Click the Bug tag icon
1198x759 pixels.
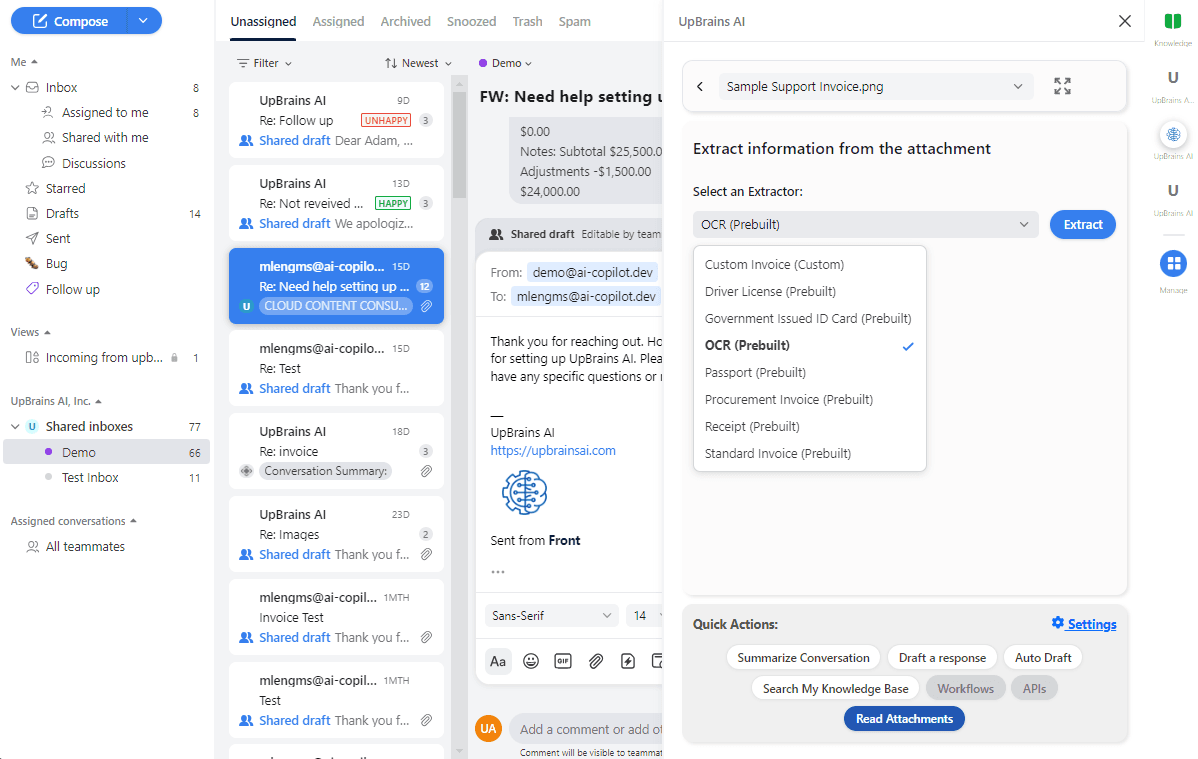point(32,264)
